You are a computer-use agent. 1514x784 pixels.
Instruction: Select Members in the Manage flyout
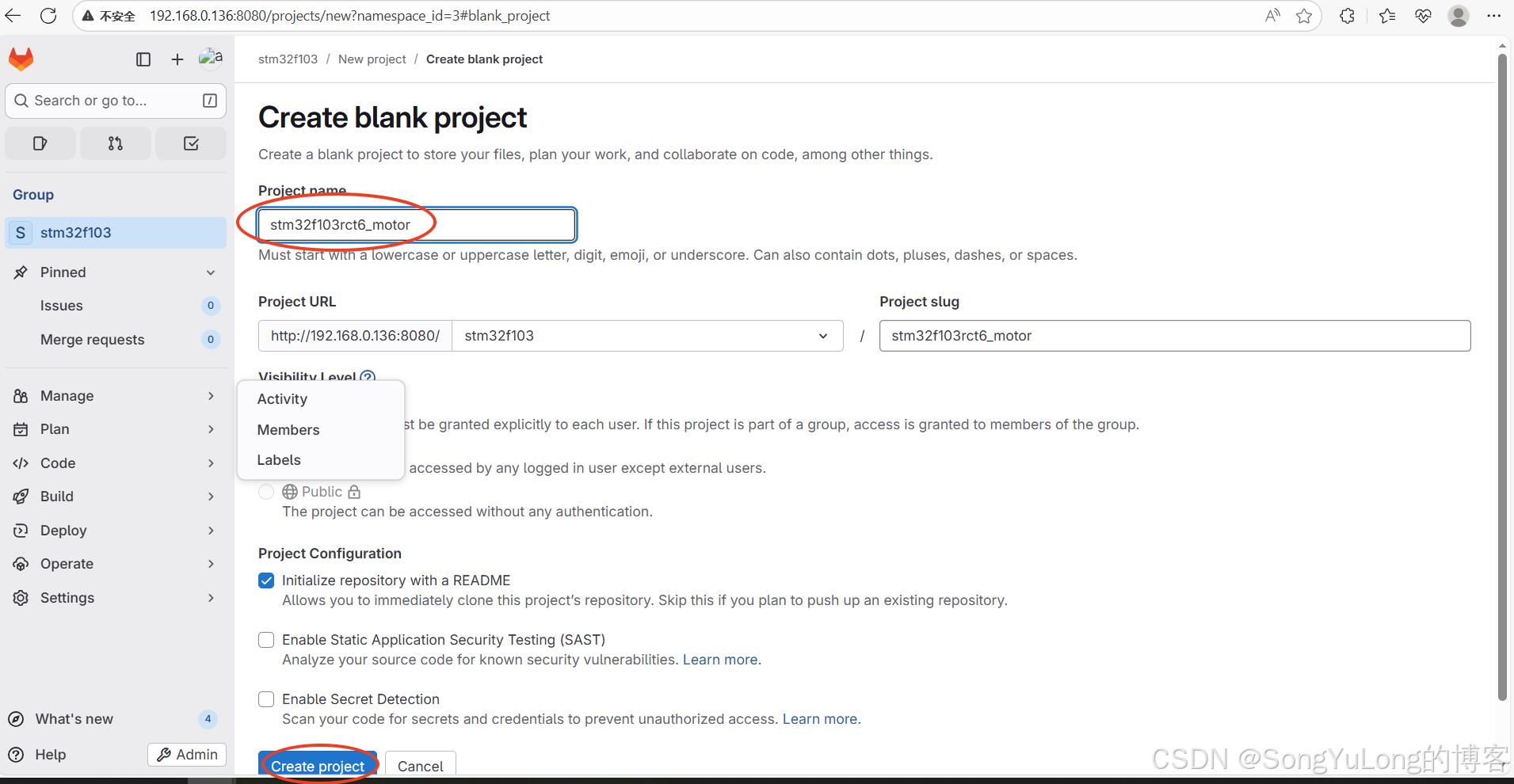[321, 430]
